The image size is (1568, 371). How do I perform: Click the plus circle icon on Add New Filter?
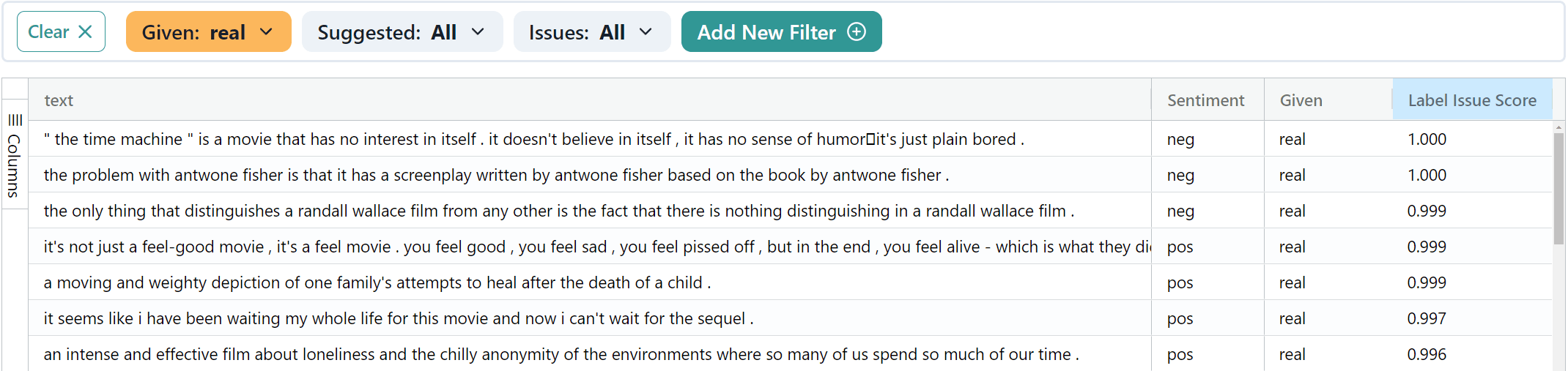tap(857, 32)
